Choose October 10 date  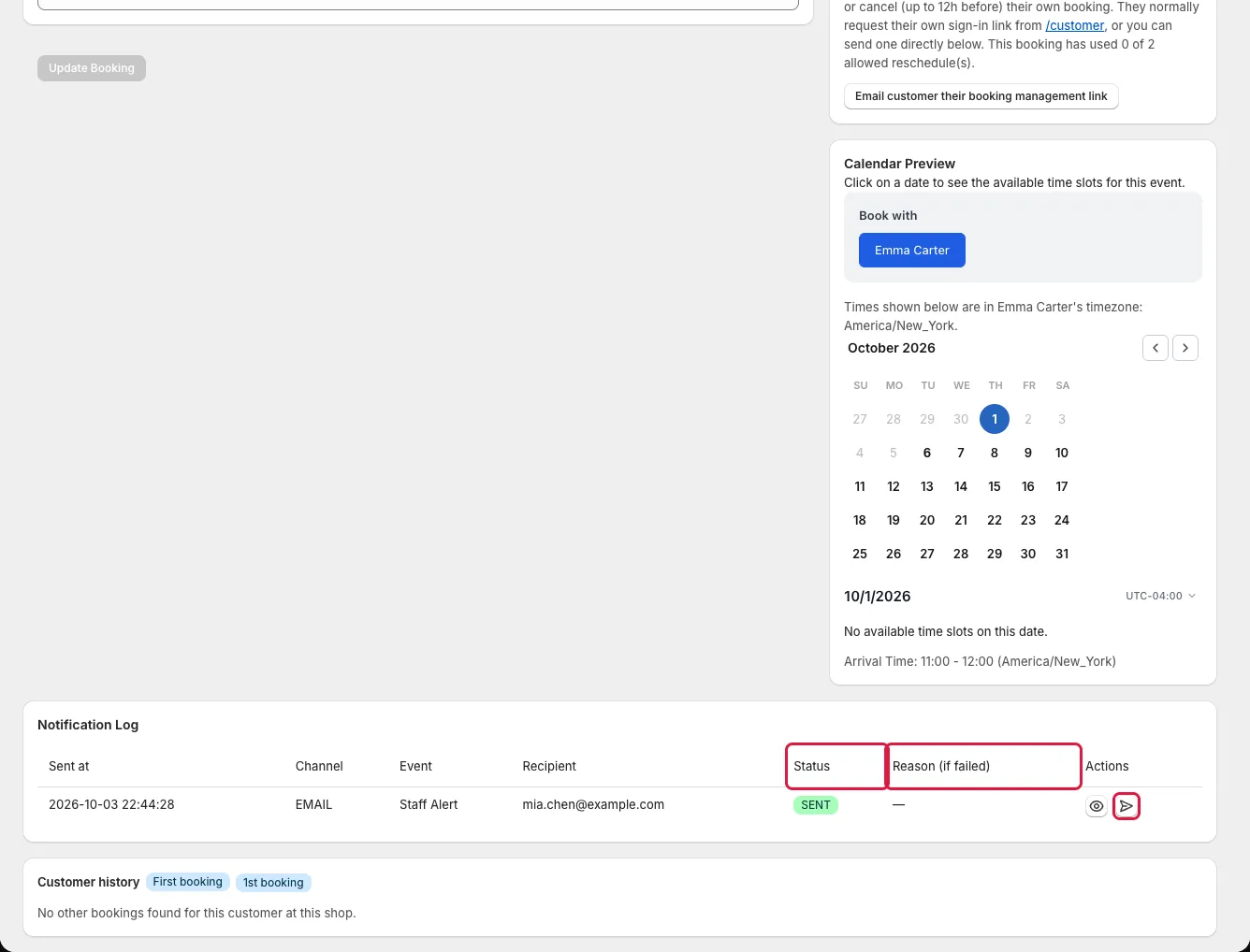(1062, 453)
